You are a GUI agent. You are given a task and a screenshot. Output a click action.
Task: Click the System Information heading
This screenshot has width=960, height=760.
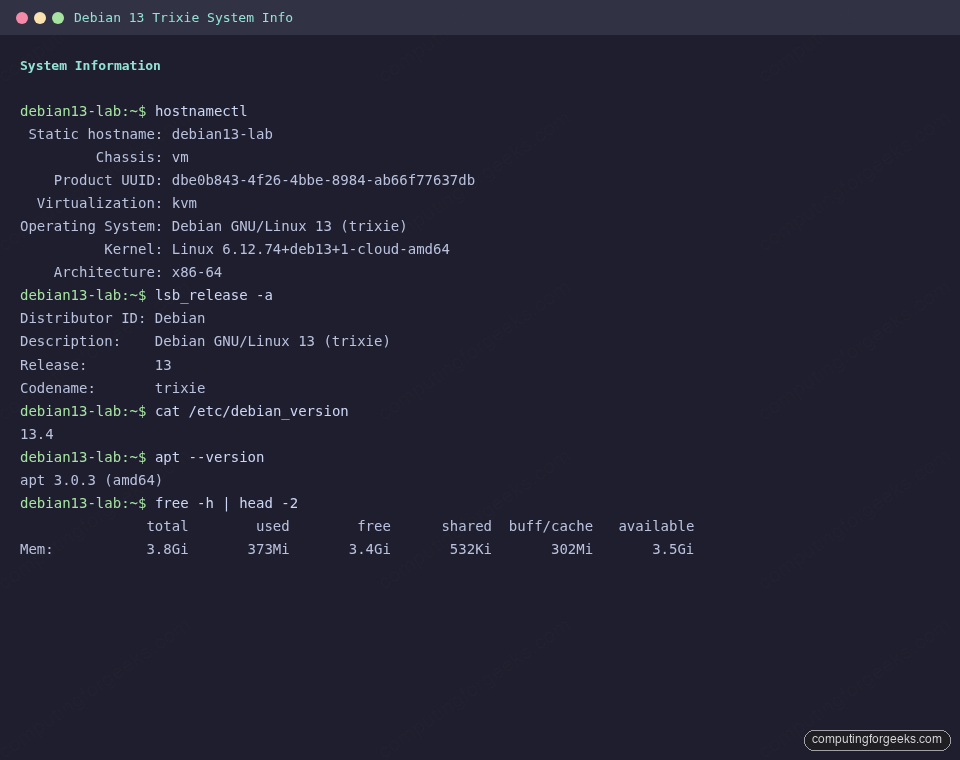(90, 66)
